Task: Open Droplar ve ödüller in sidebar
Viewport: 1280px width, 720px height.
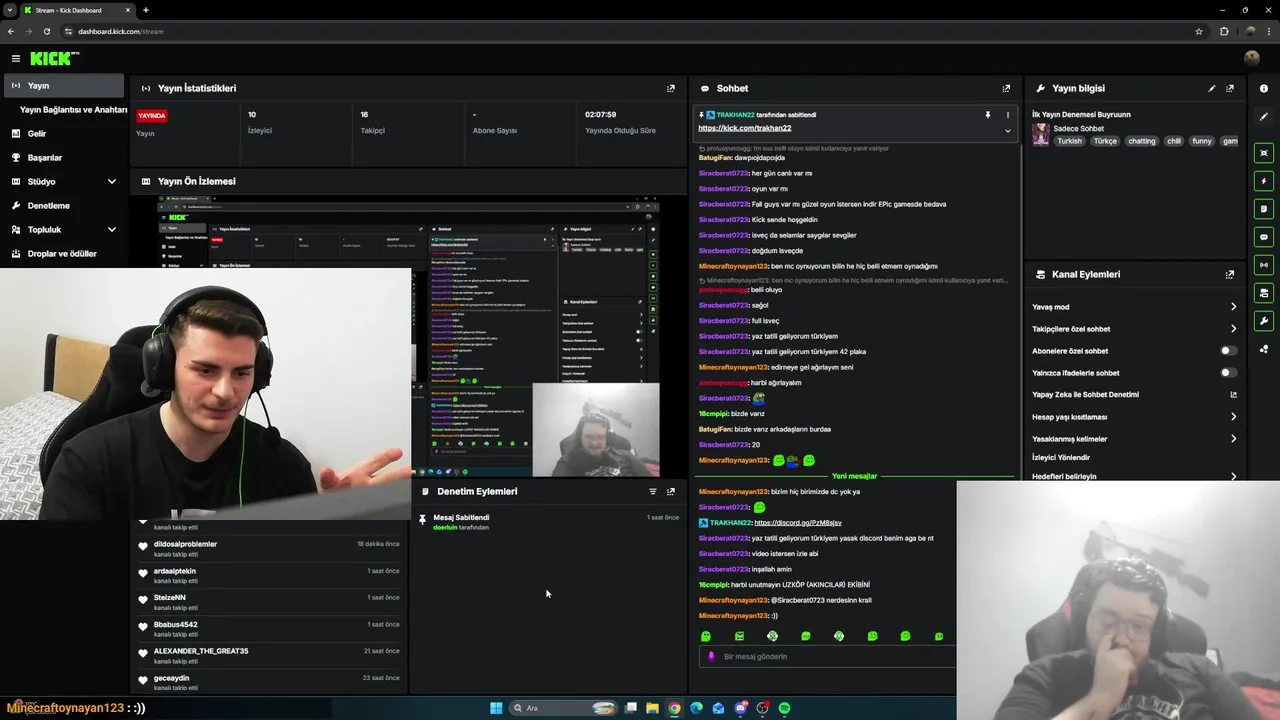Action: (64, 254)
